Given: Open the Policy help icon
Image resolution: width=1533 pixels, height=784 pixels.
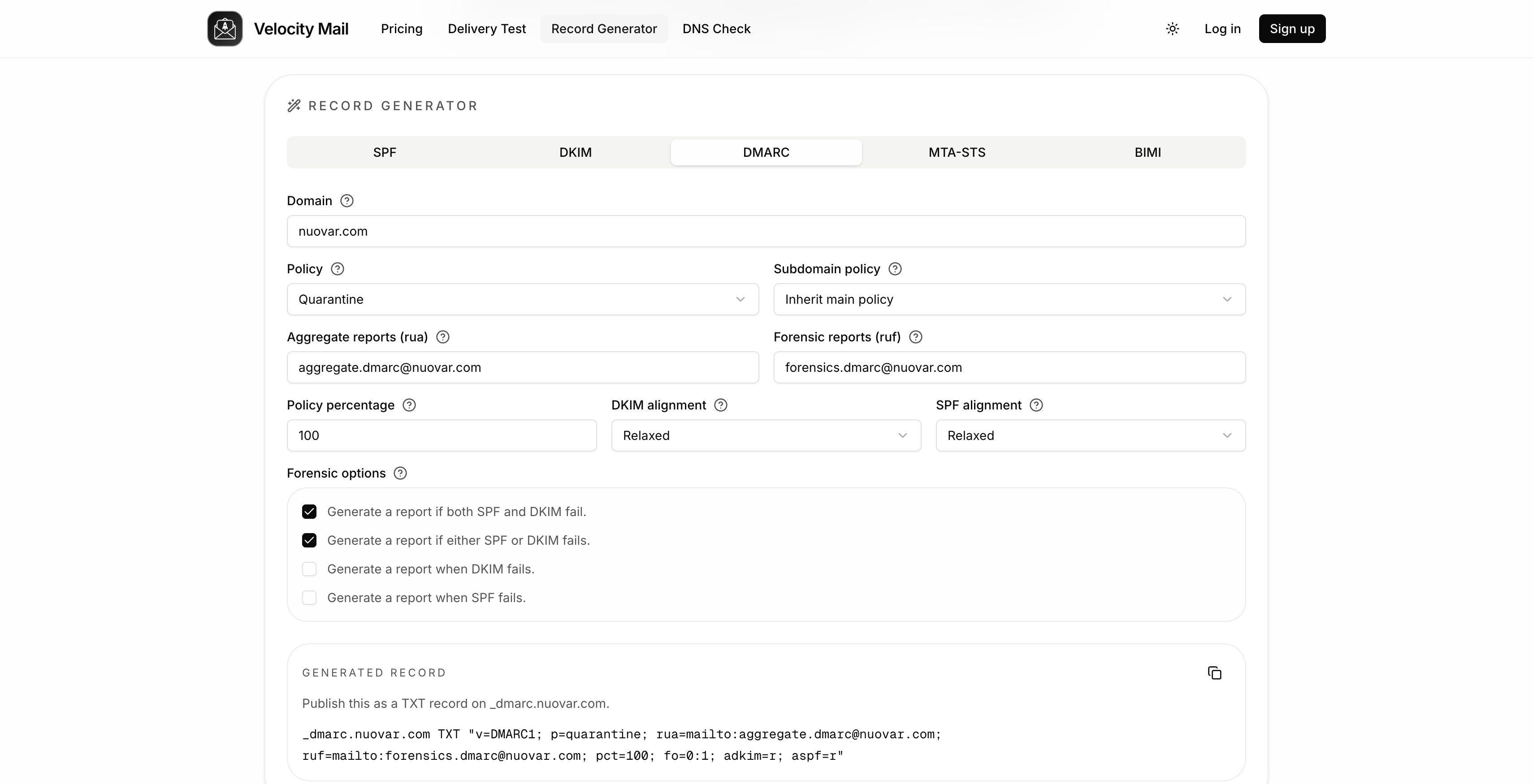Looking at the screenshot, I should click(x=338, y=269).
